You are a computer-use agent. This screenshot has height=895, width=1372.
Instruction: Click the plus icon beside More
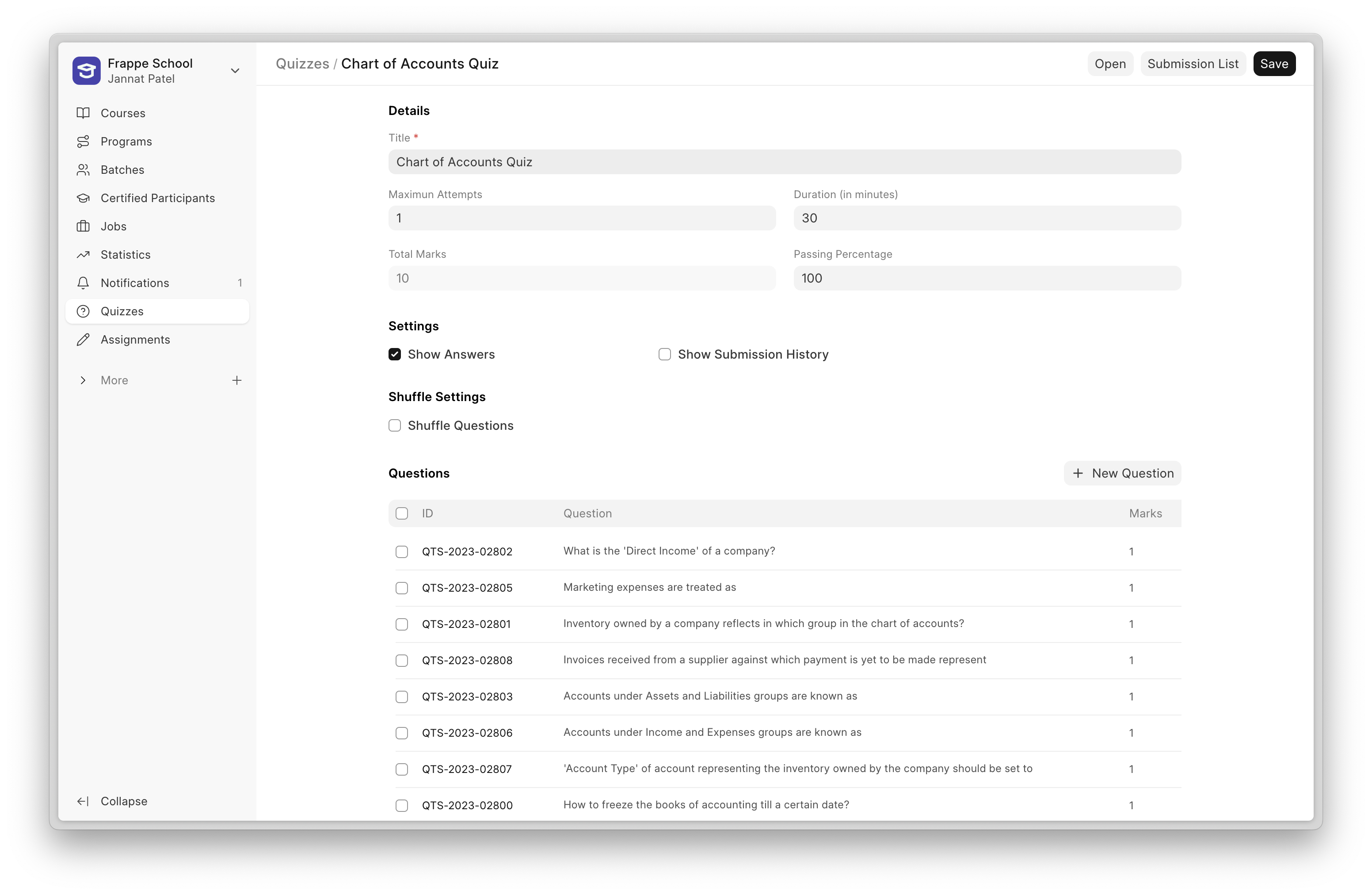[x=236, y=380]
